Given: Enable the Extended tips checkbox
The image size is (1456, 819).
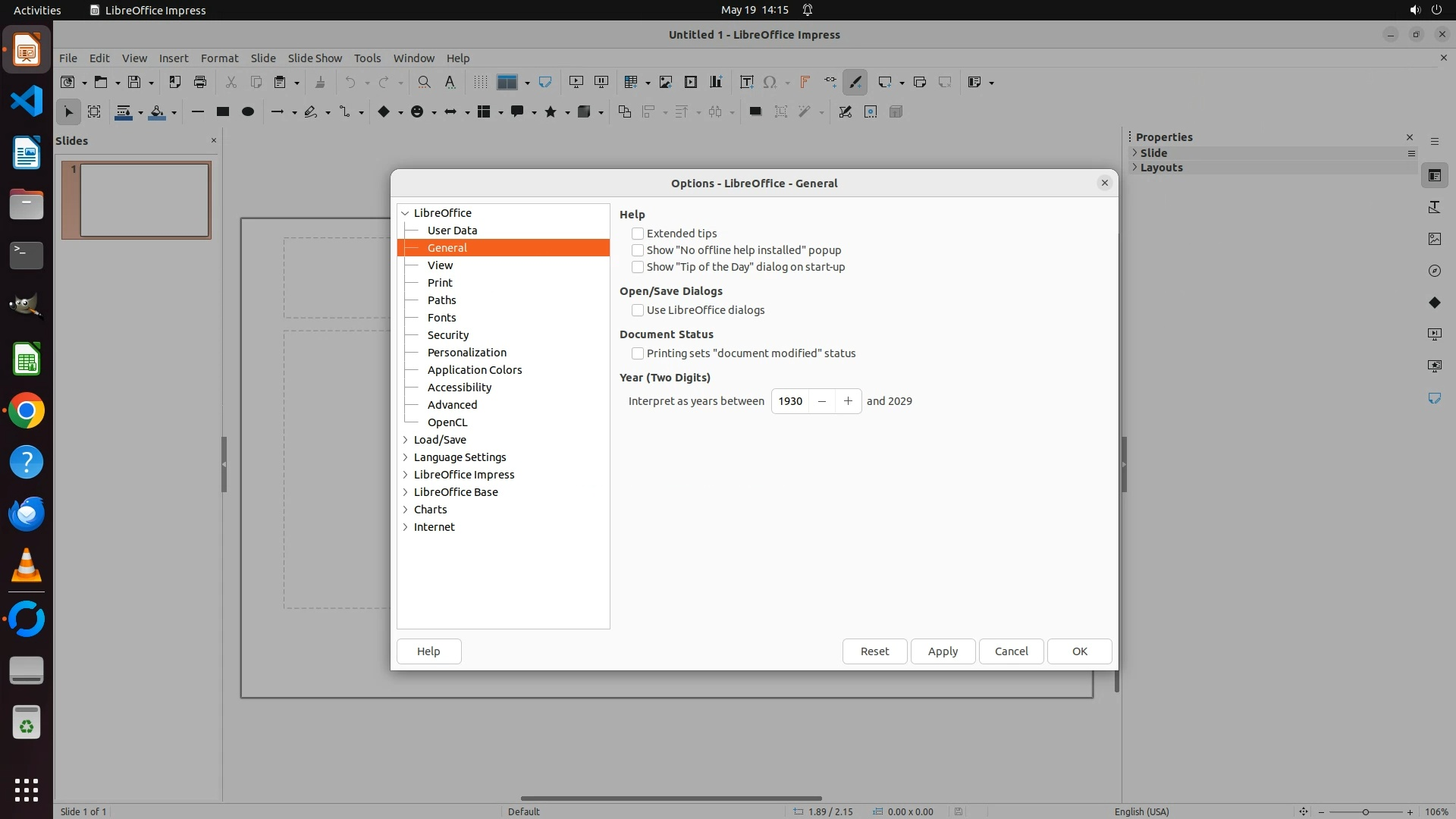Looking at the screenshot, I should (x=638, y=234).
